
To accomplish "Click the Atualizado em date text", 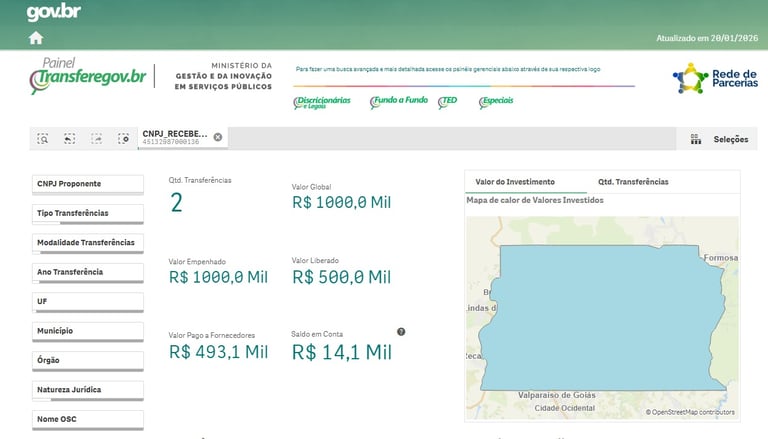I will coord(707,38).
